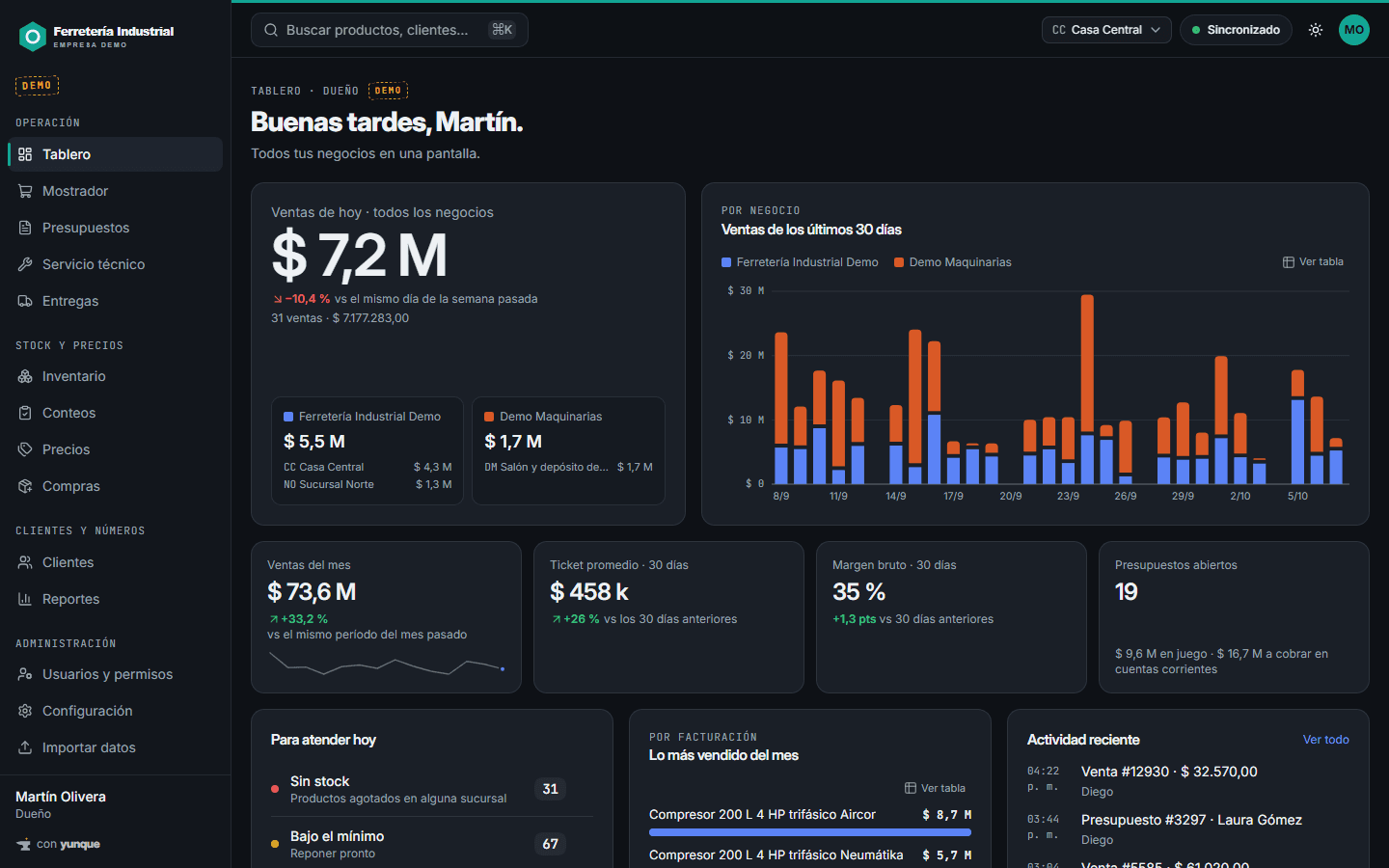Click the orange Demo Maquinarias legend swatch
This screenshot has height=868, width=1389.
point(899,262)
